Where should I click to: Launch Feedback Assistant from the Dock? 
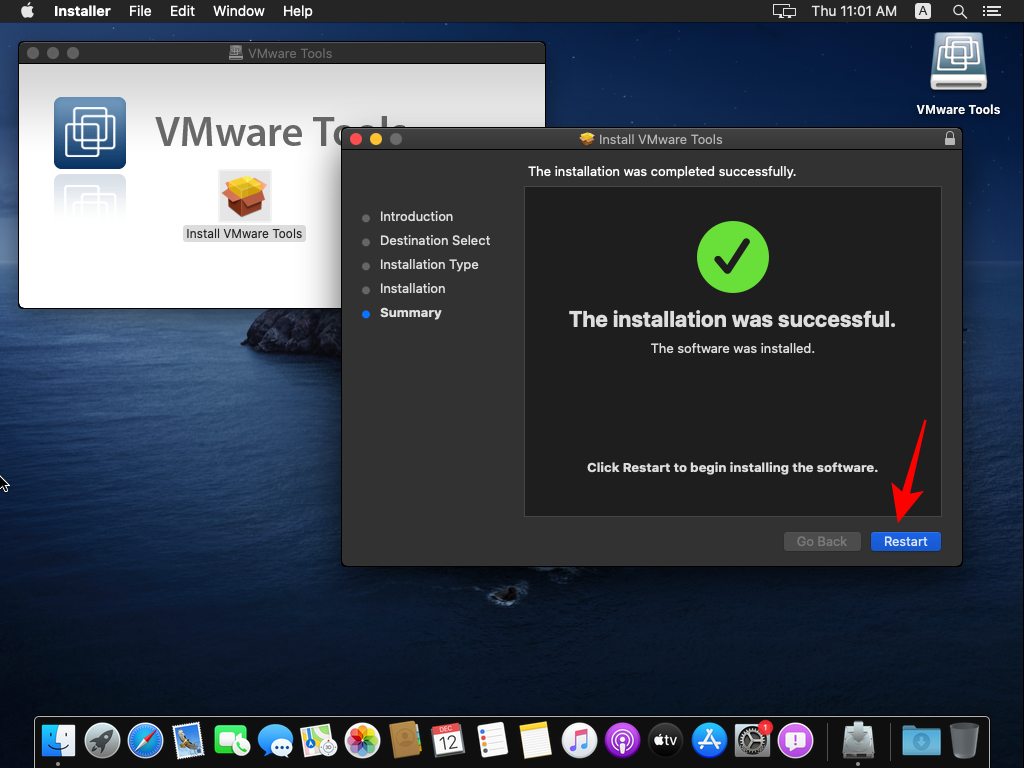point(795,740)
